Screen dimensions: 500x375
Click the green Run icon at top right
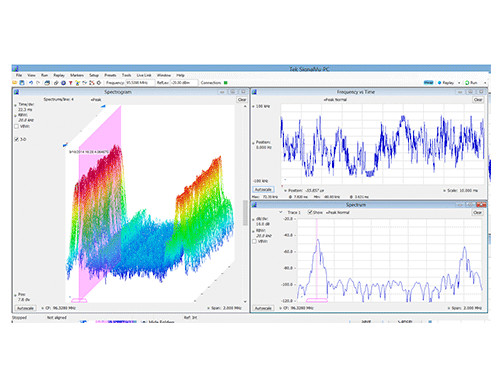pos(467,83)
